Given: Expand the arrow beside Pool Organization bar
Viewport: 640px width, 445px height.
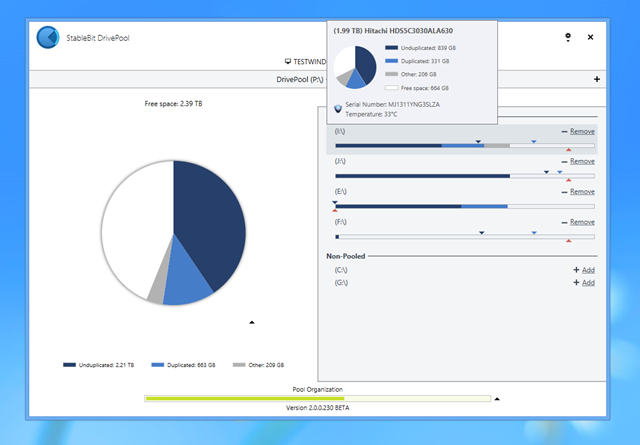Looking at the screenshot, I should pyautogui.click(x=497, y=399).
